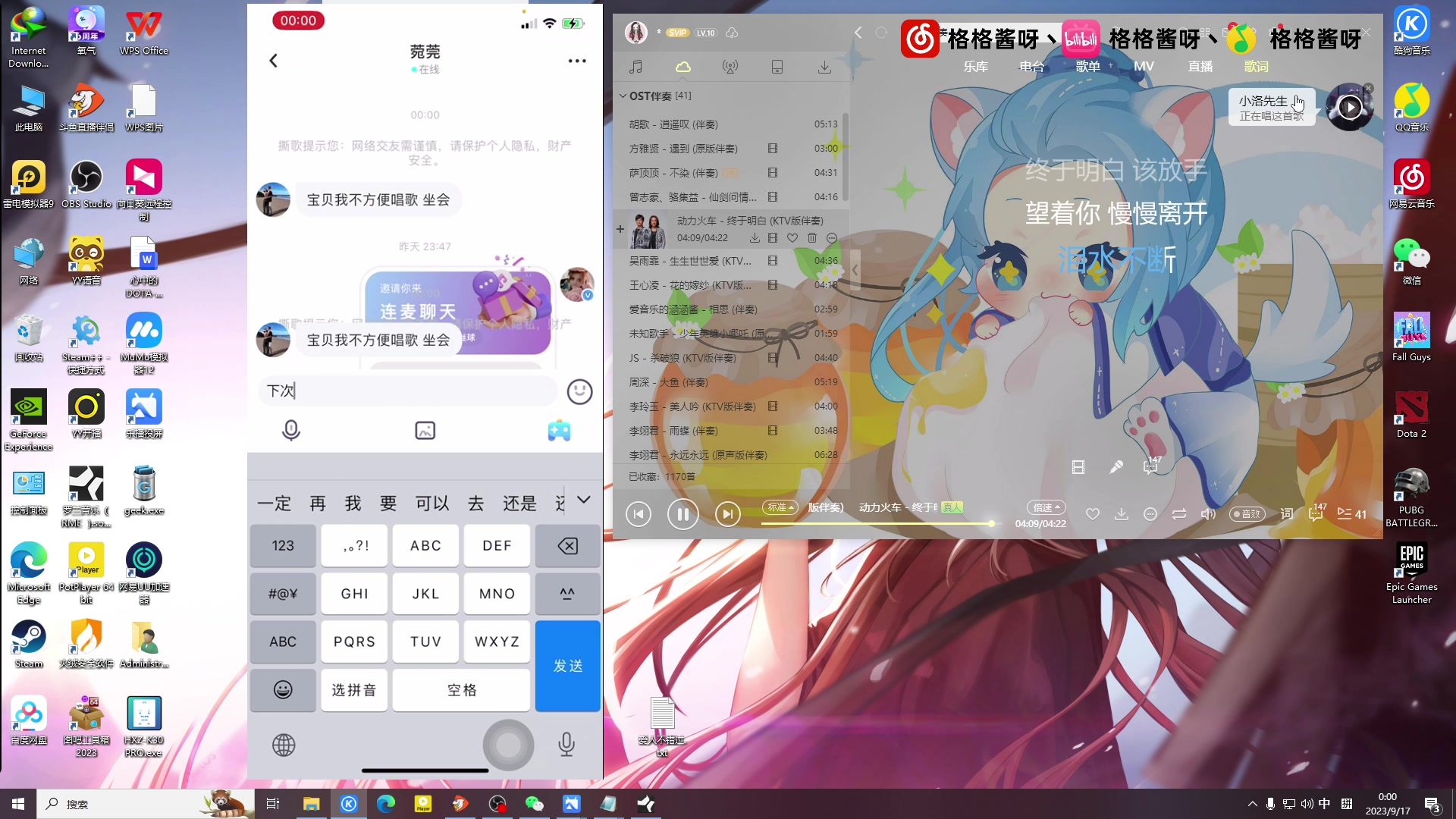The image size is (1456, 819).
Task: Open 倍速 playback speed dropdown
Action: 1046,507
